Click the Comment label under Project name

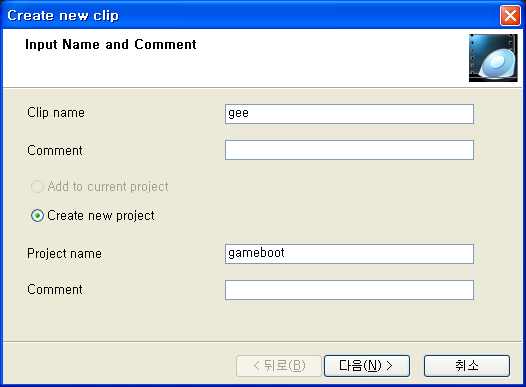(x=55, y=289)
